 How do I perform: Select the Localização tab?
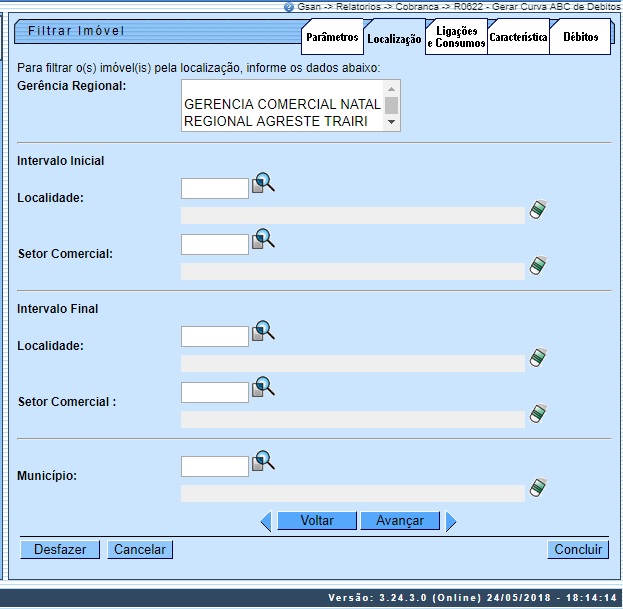(394, 39)
